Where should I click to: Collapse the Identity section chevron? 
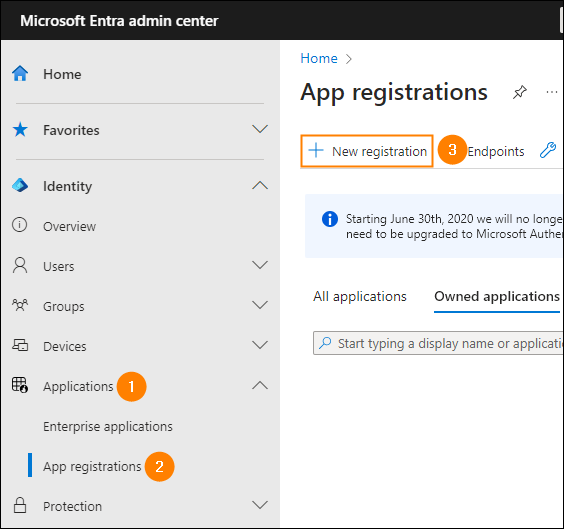pyautogui.click(x=260, y=185)
